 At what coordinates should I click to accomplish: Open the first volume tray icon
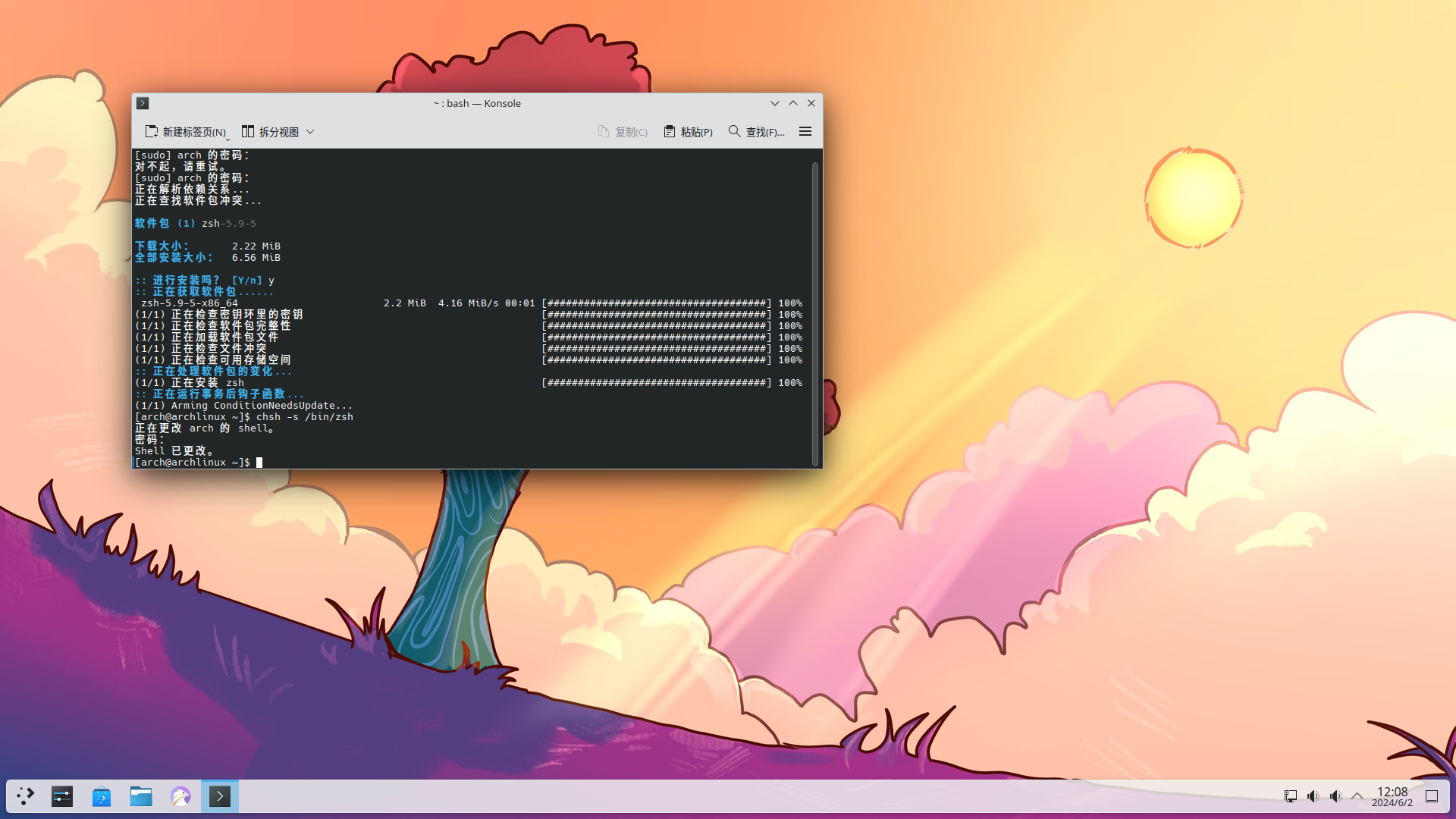tap(1313, 796)
